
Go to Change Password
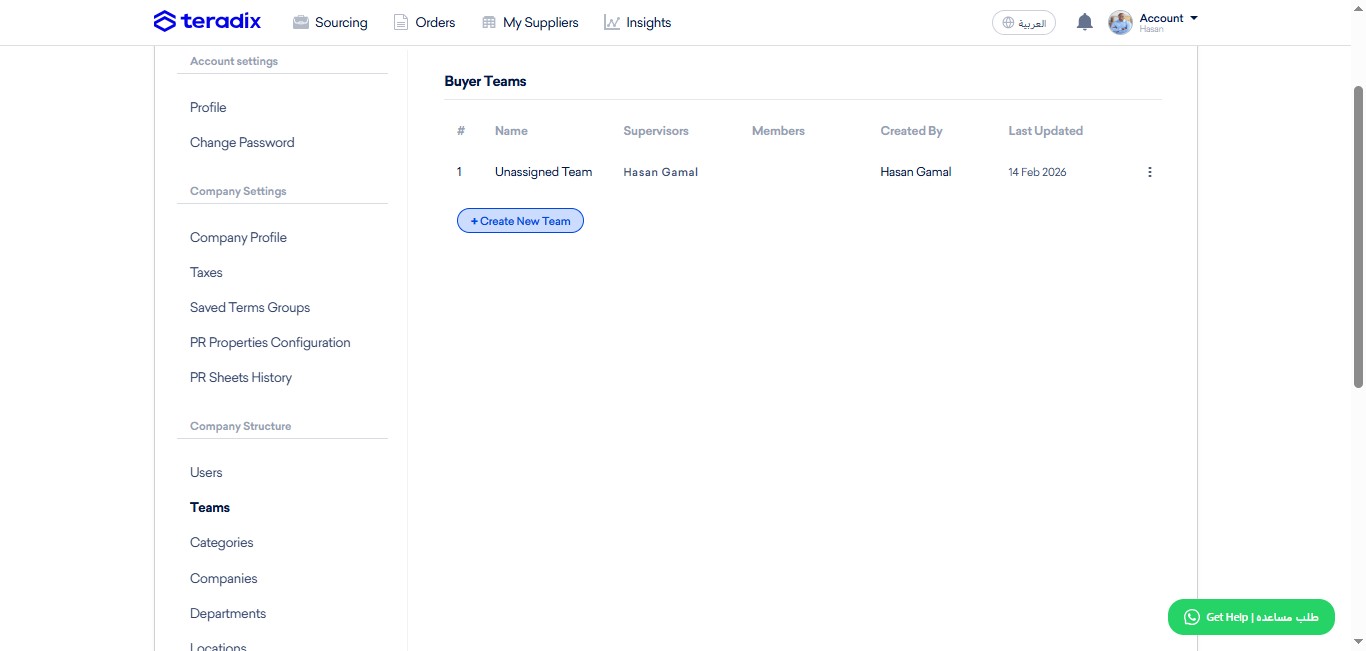(x=242, y=142)
